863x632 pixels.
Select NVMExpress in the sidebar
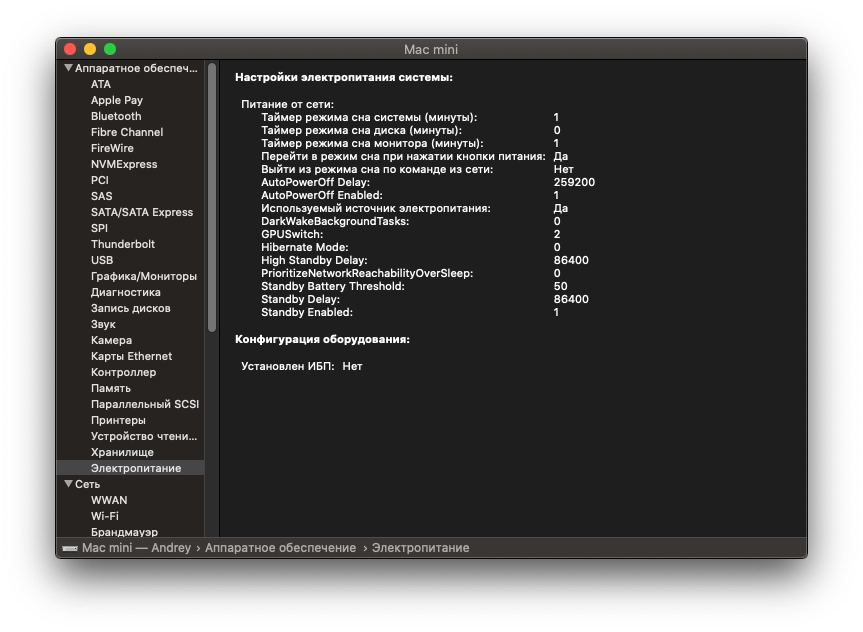(124, 164)
